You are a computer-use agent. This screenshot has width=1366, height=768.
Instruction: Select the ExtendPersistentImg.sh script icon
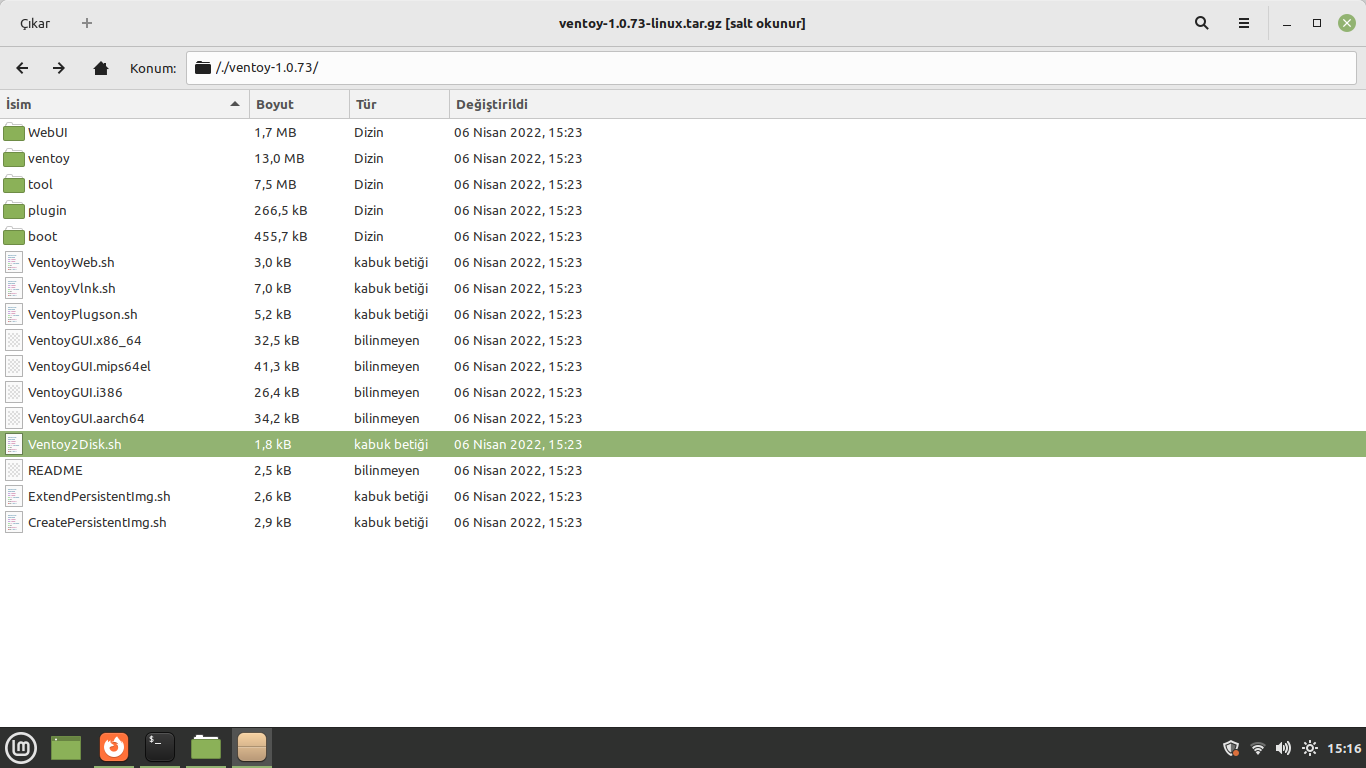14,496
